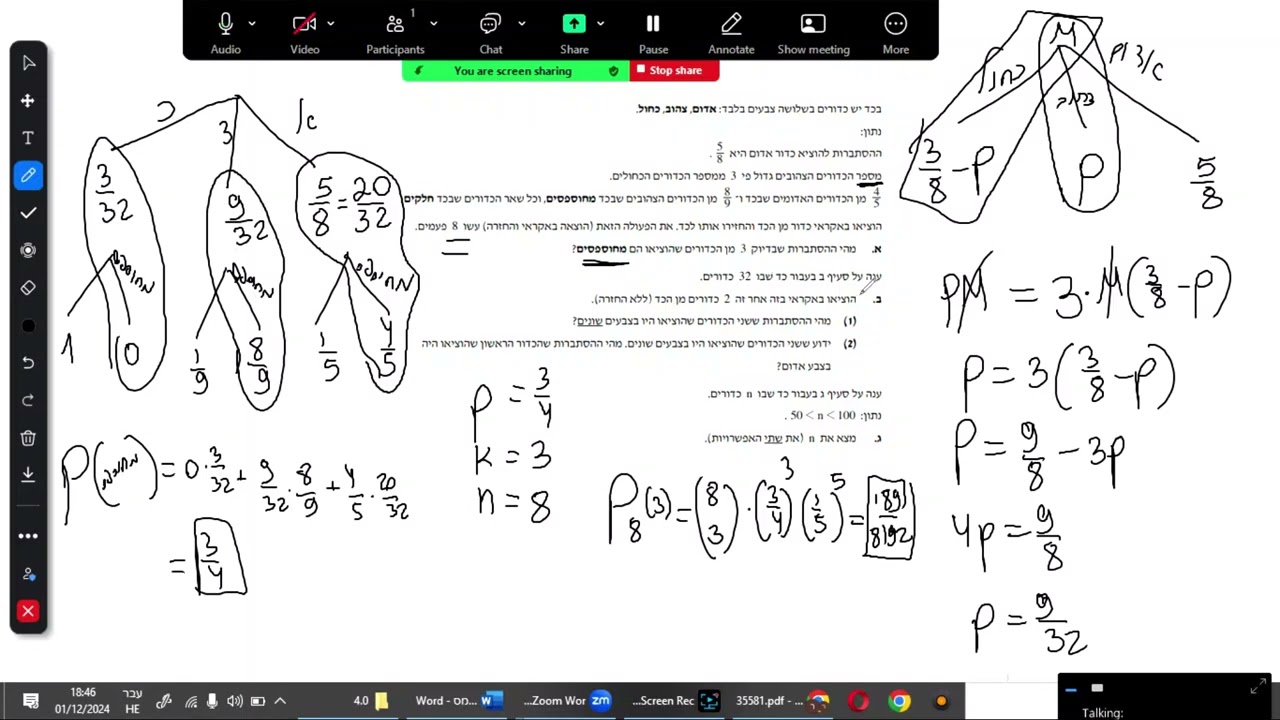1280x720 pixels.
Task: Show hidden tray icons chevron
Action: (280, 701)
